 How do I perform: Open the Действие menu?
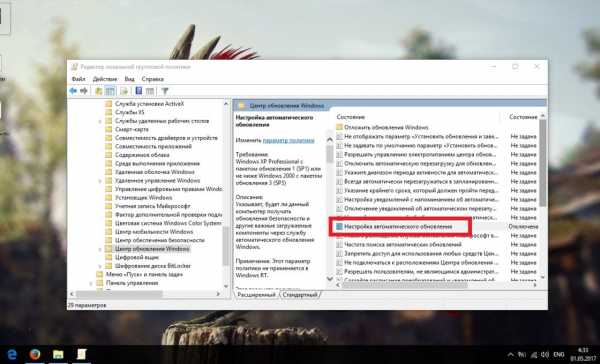point(105,79)
